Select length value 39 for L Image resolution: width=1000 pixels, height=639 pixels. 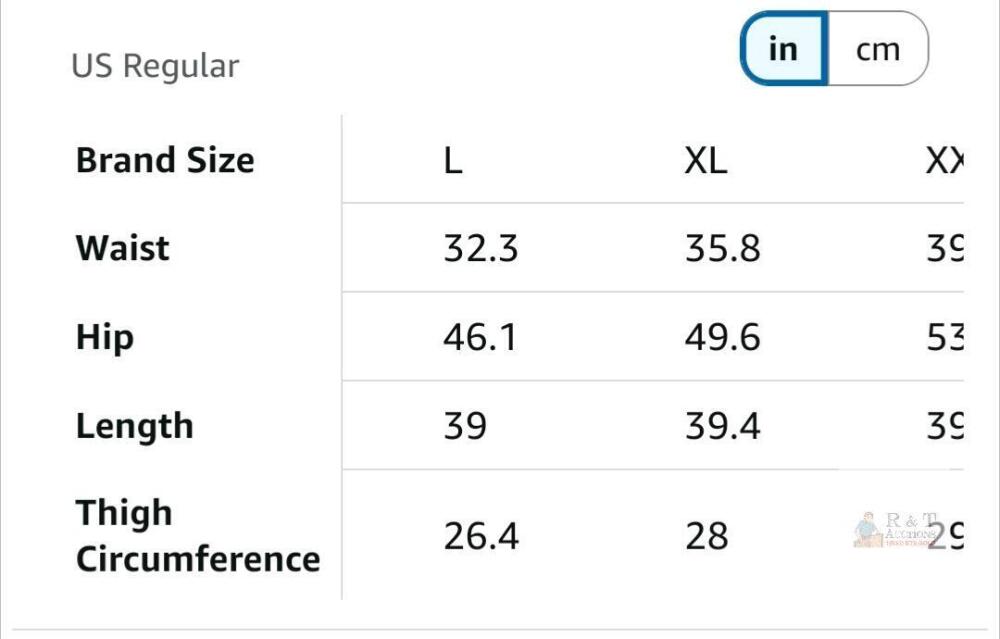click(465, 426)
